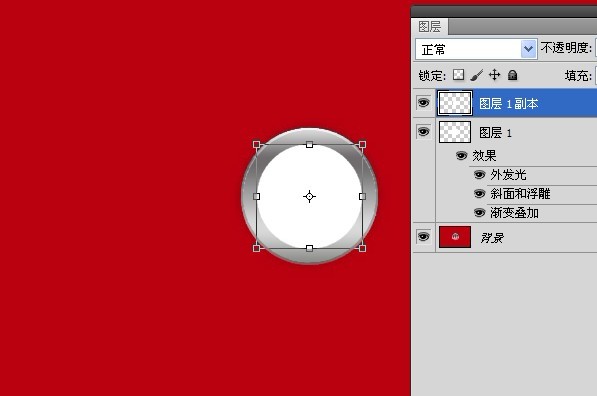Toggle the 外发光 effect visibility
The width and height of the screenshot is (597, 396).
479,175
